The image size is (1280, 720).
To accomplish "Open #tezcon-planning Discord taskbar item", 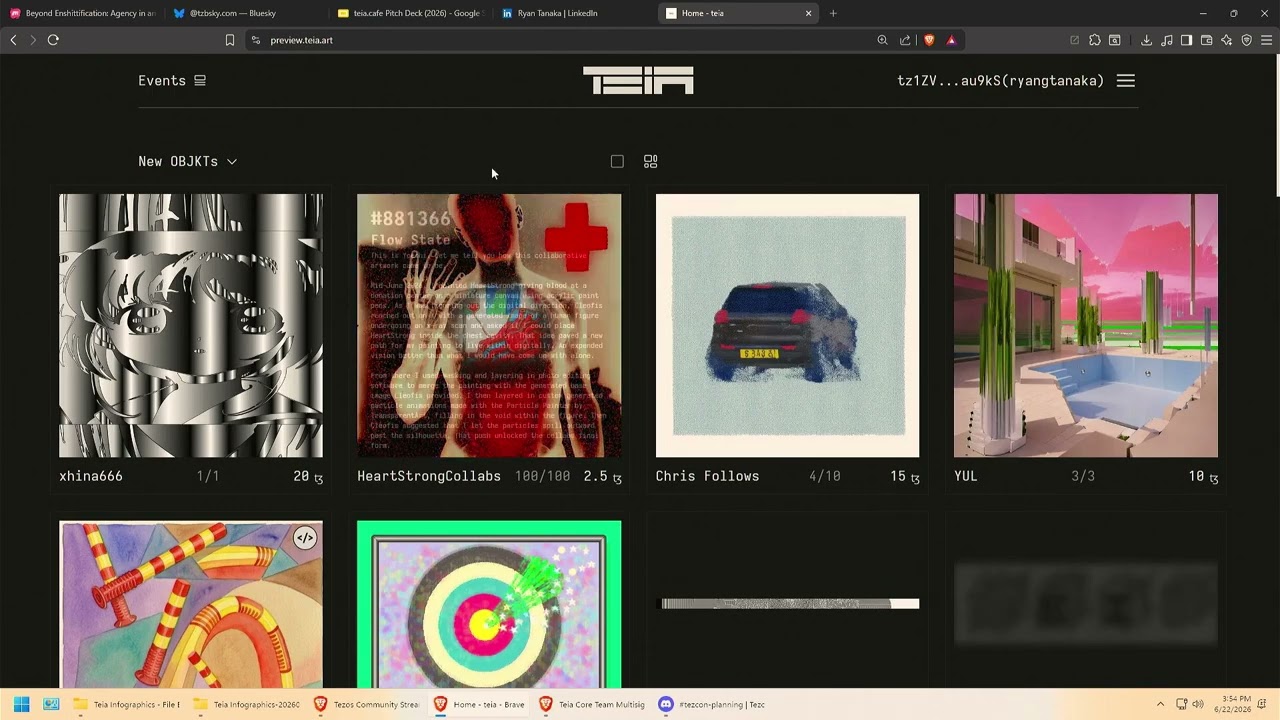I will click(x=712, y=704).
